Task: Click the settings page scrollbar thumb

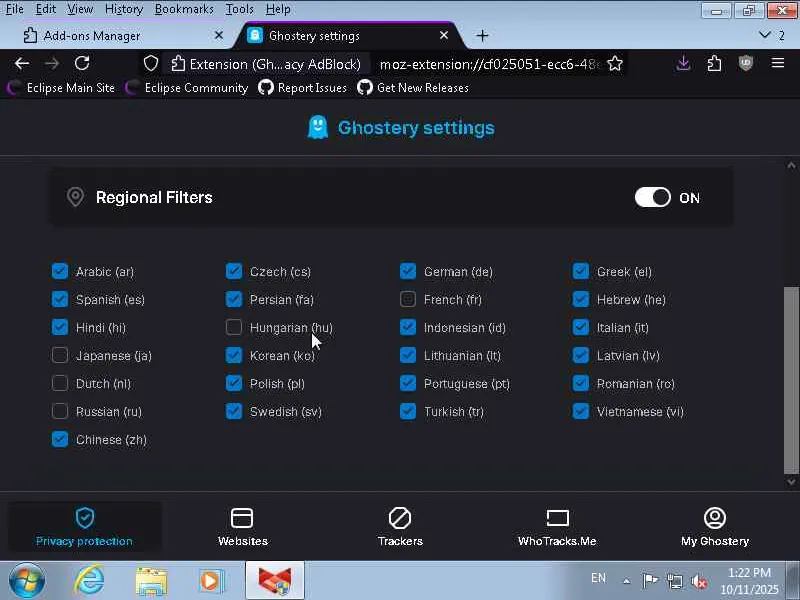Action: (x=791, y=381)
